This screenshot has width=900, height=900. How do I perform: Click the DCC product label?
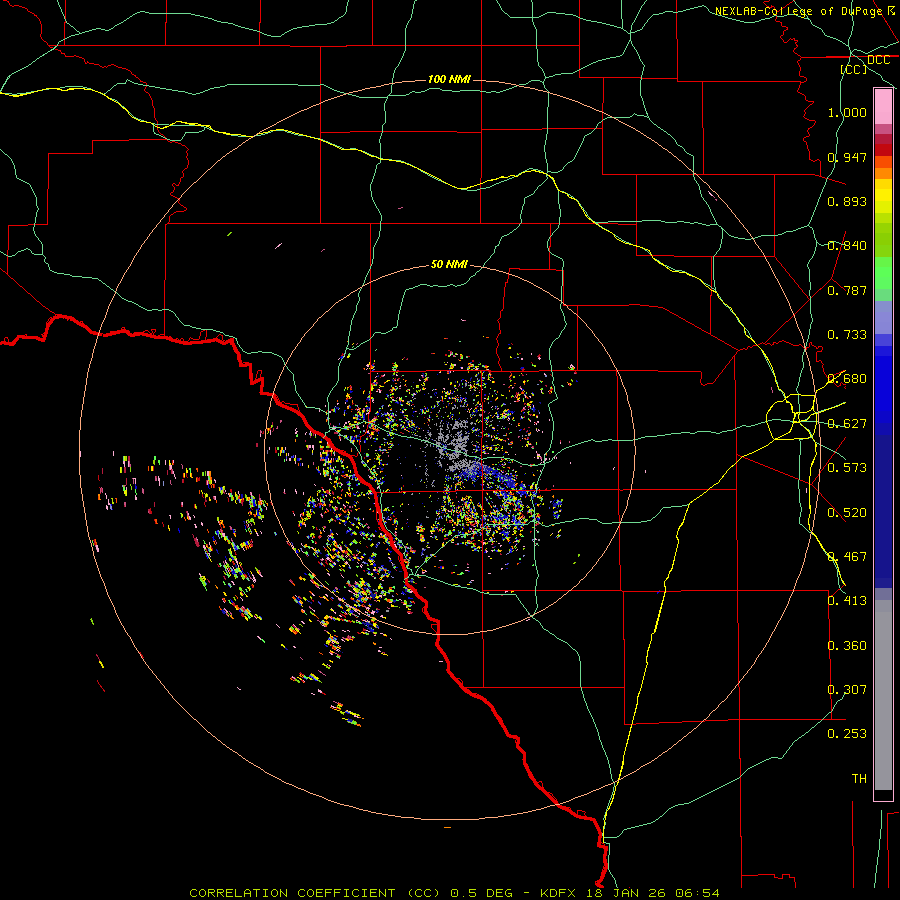coord(878,60)
